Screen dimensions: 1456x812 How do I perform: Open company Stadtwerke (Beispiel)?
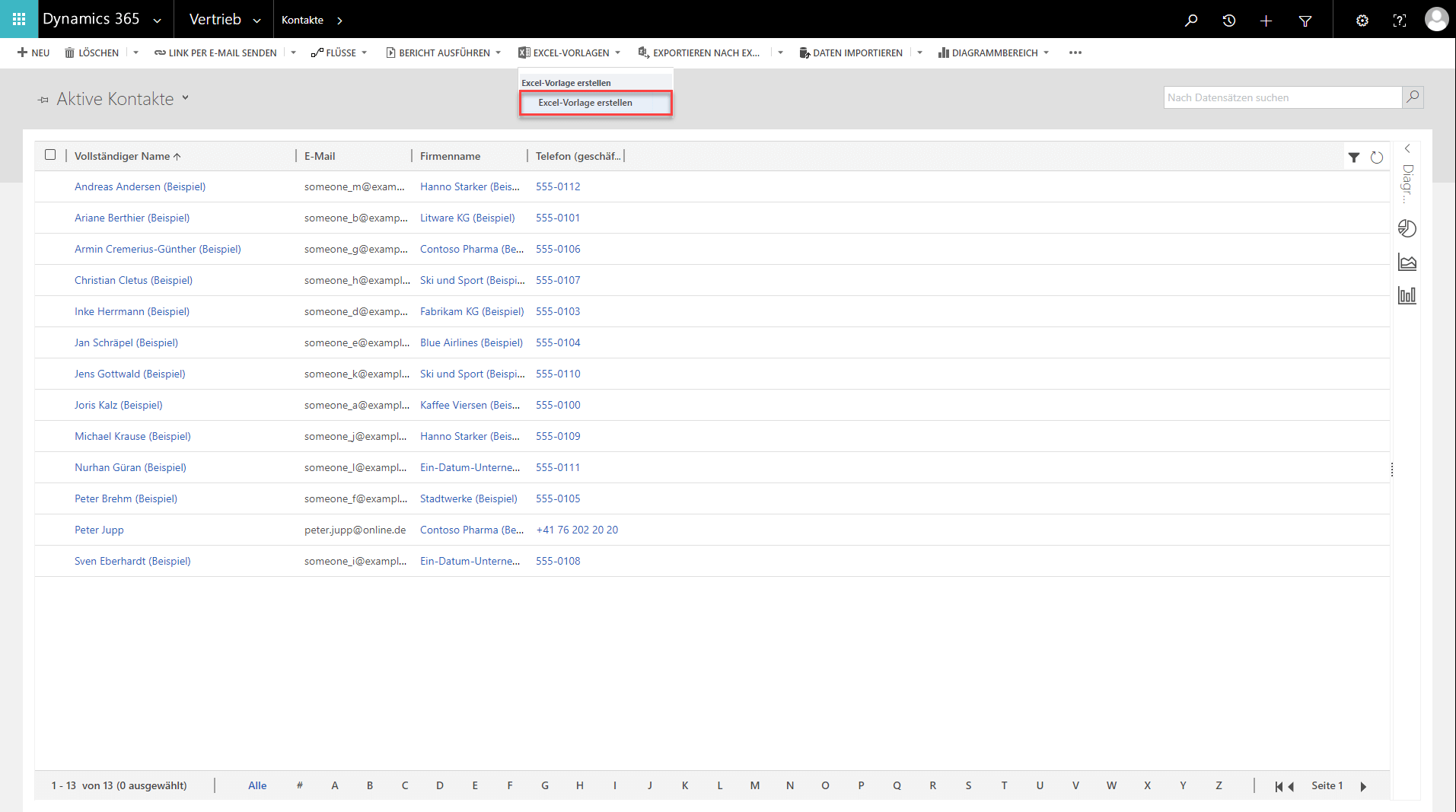coord(469,498)
